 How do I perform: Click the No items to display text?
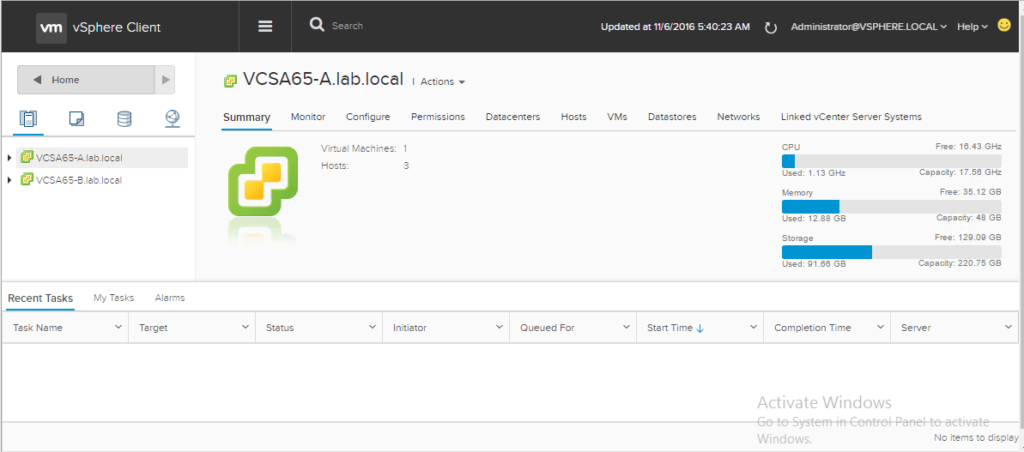(976, 437)
